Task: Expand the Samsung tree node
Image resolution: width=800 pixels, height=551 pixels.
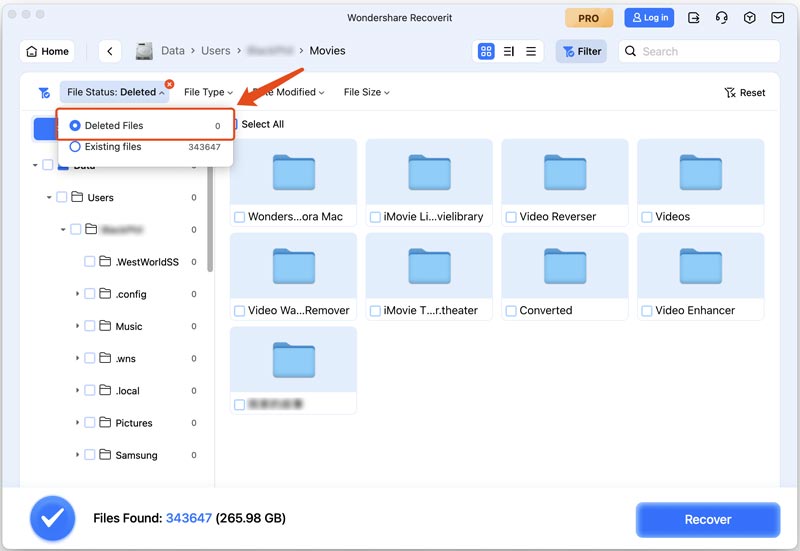Action: point(77,455)
